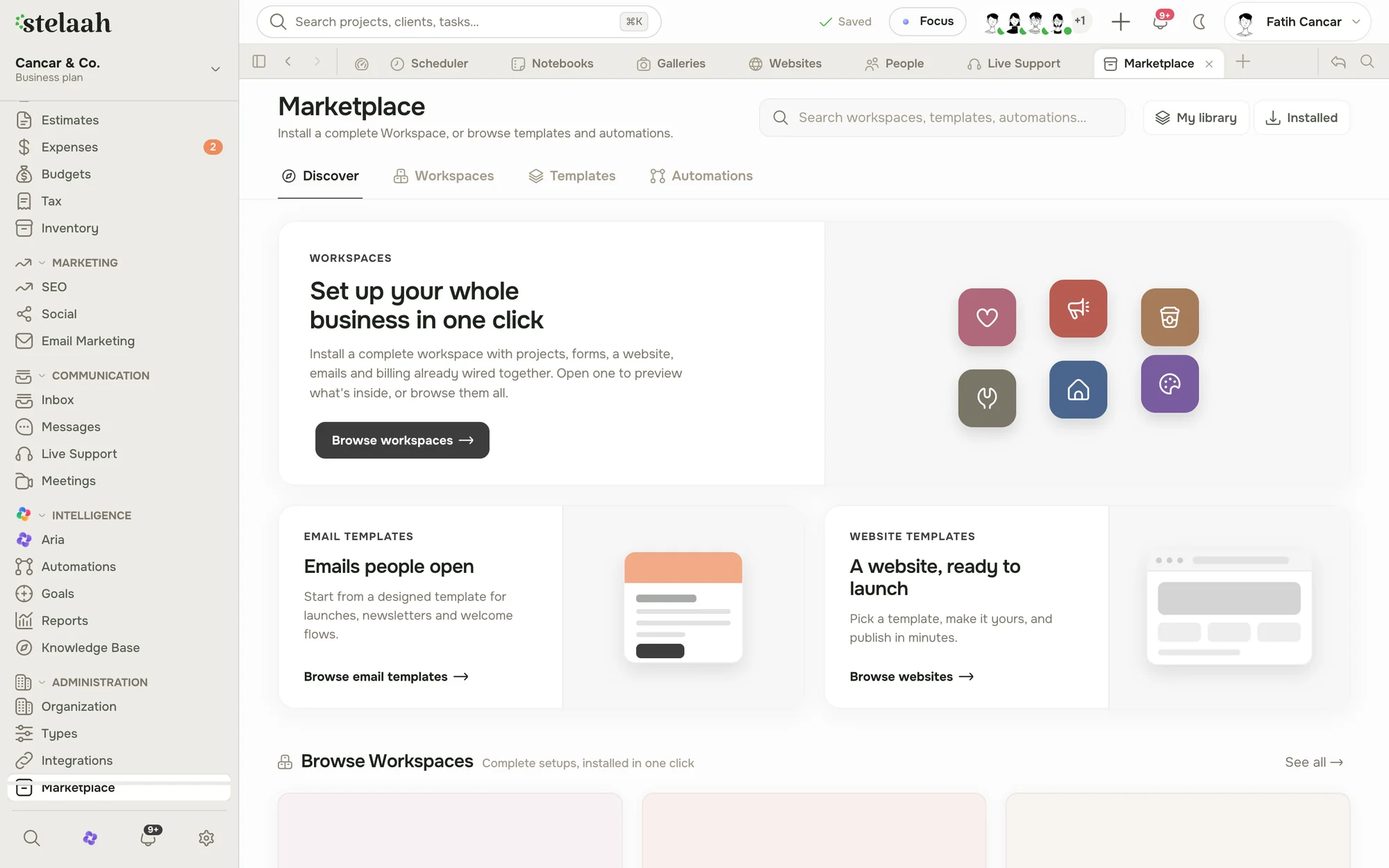The image size is (1389, 868).
Task: Open Knowledge Base in the sidebar
Action: tap(119, 648)
